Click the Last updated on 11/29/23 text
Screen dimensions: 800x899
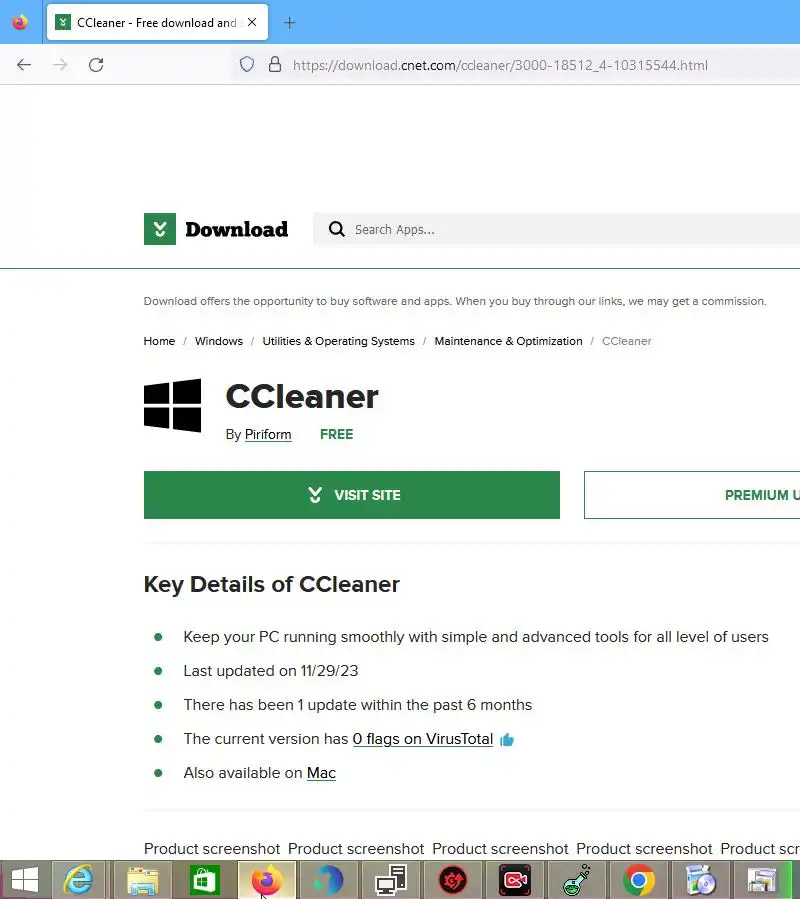(271, 671)
